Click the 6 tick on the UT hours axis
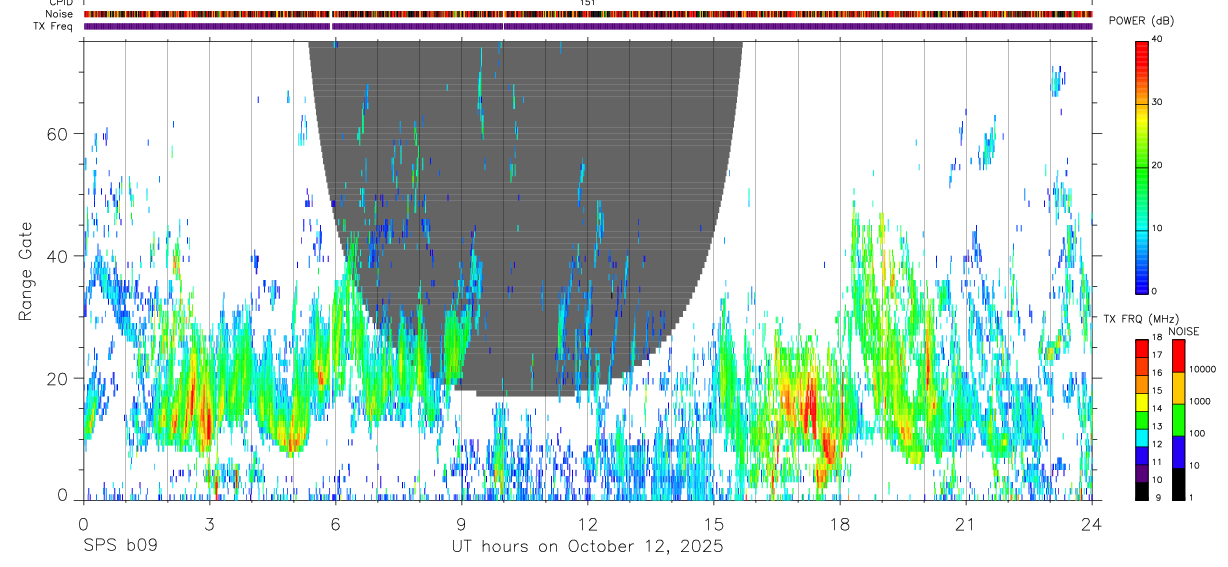This screenshot has height=567, width=1228. pyautogui.click(x=335, y=523)
